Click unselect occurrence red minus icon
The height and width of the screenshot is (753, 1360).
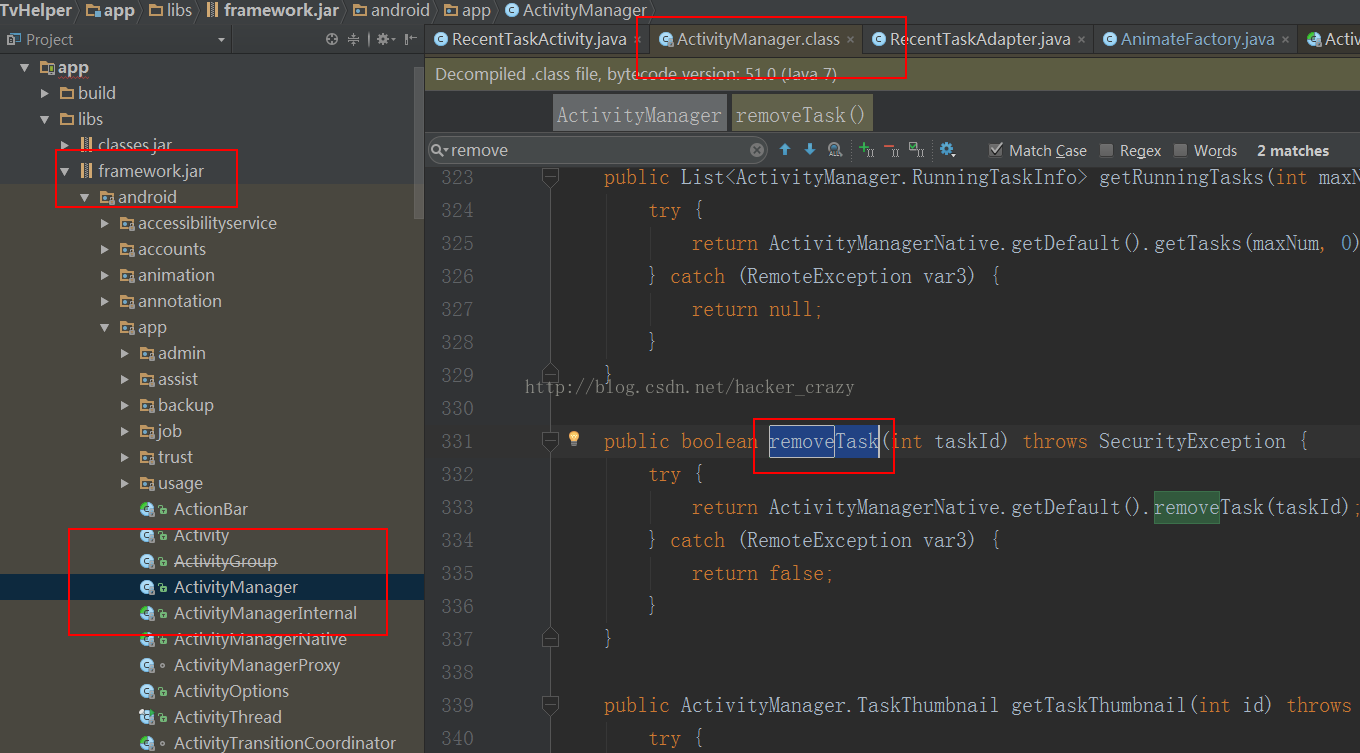pos(891,150)
